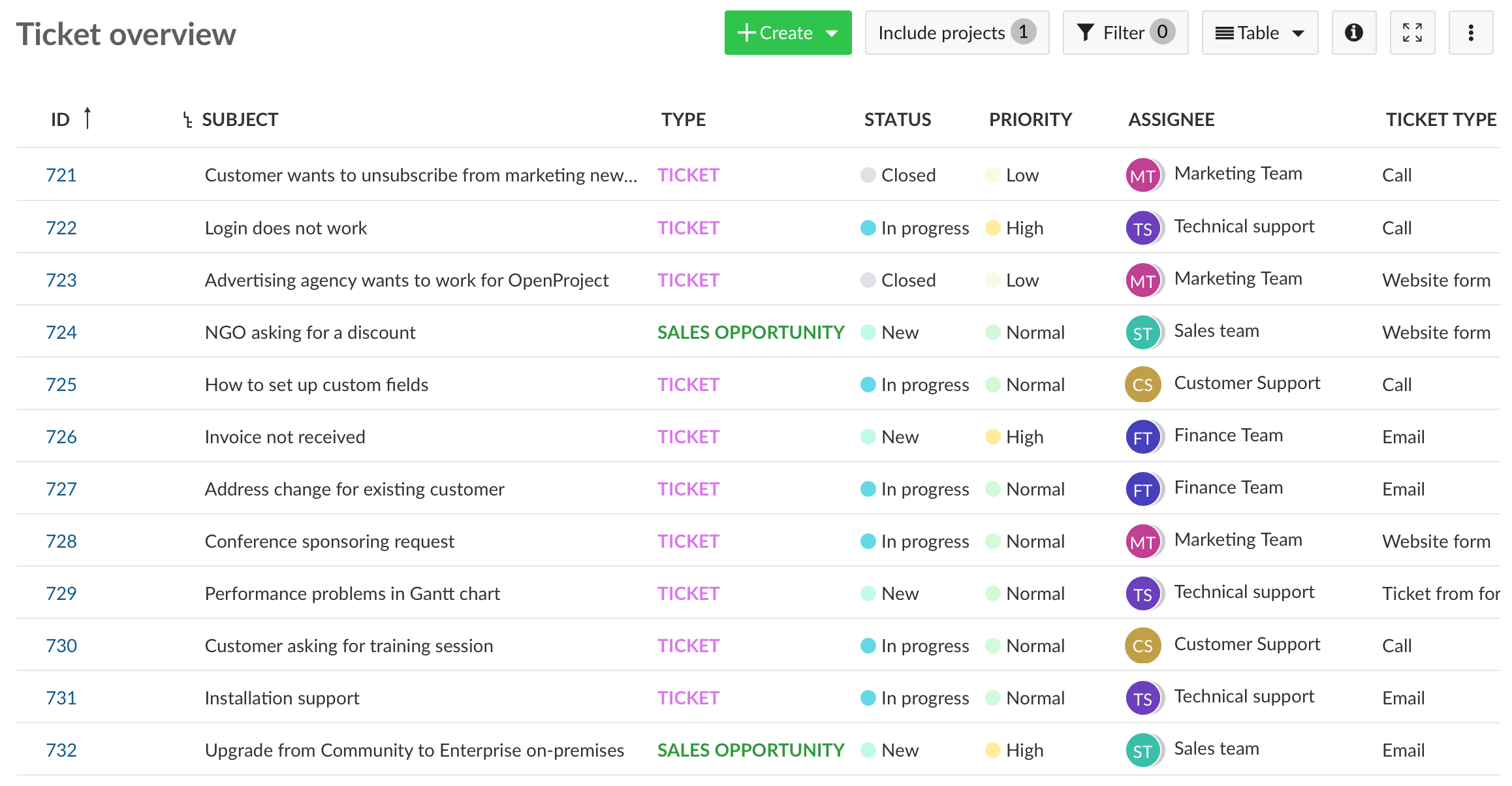Open the more options kebab menu

pos(1471,33)
